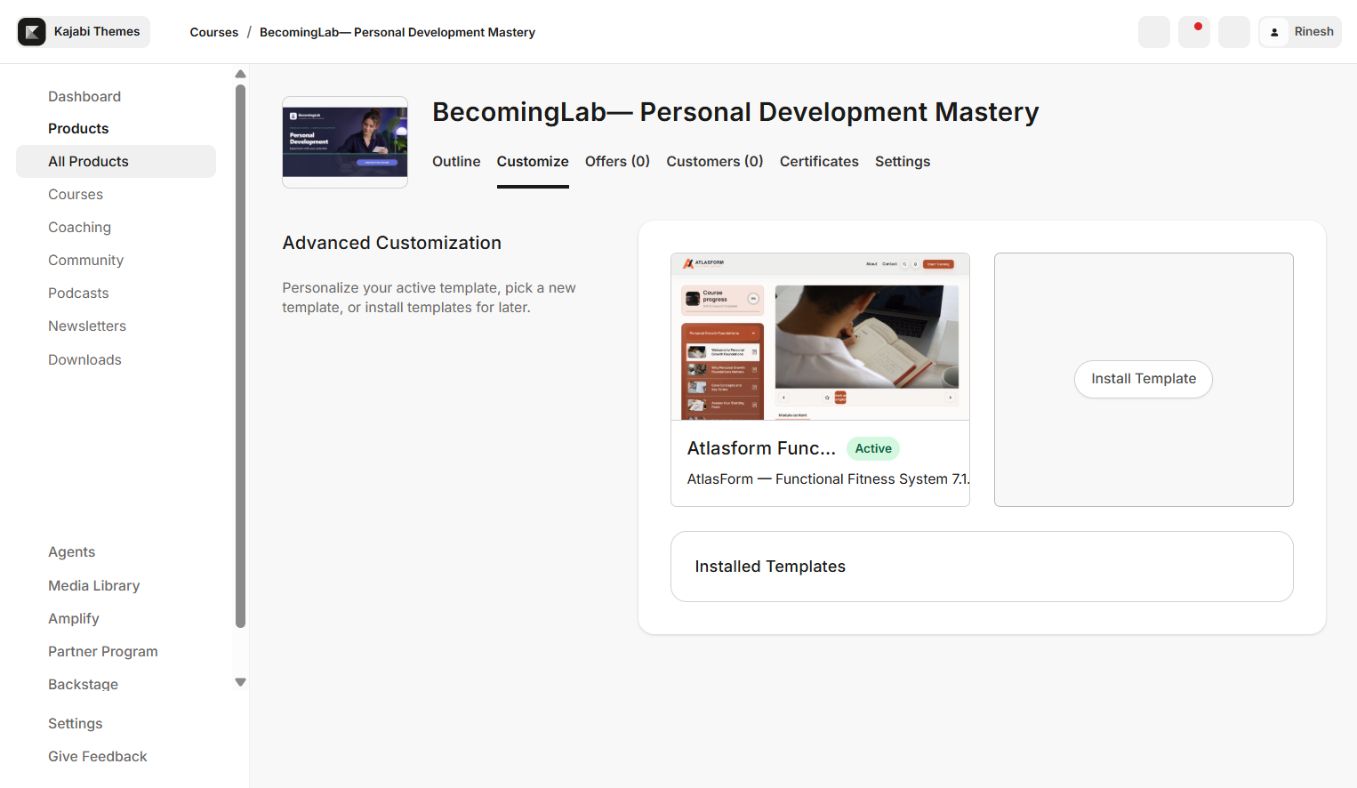Select Products in the sidebar

pyautogui.click(x=78, y=128)
